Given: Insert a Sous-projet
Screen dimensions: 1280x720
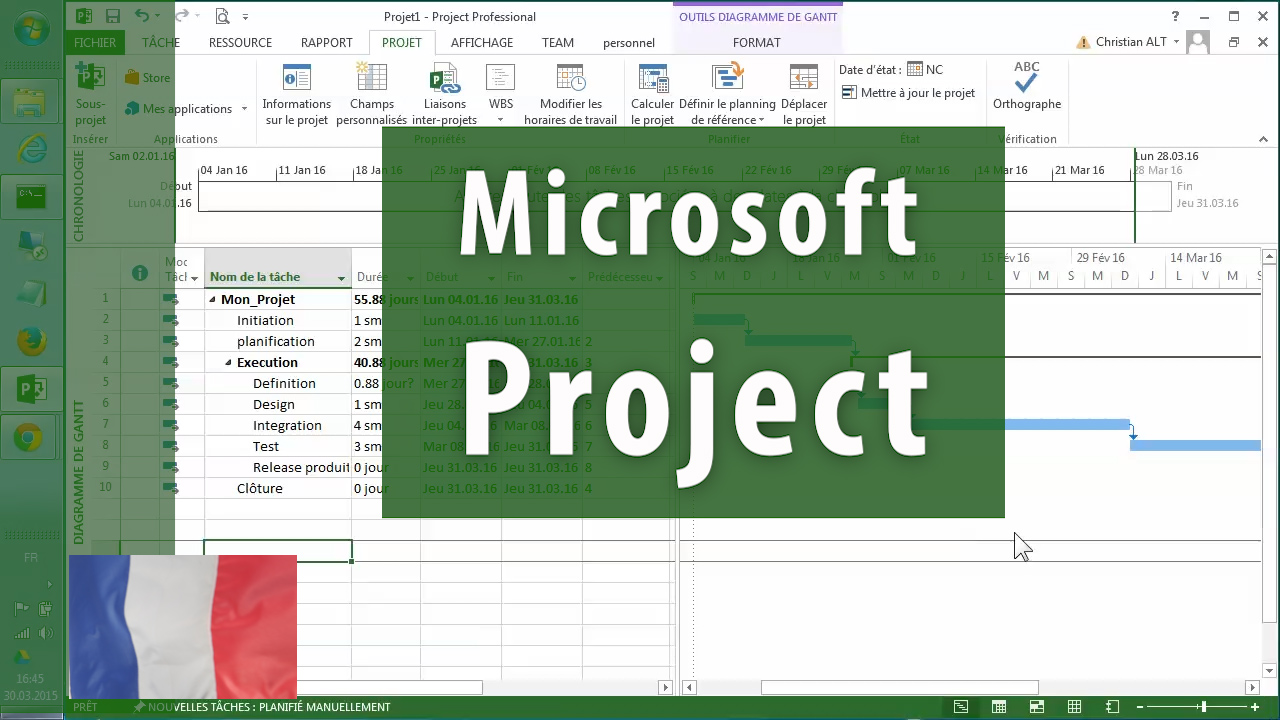Looking at the screenshot, I should tap(90, 94).
